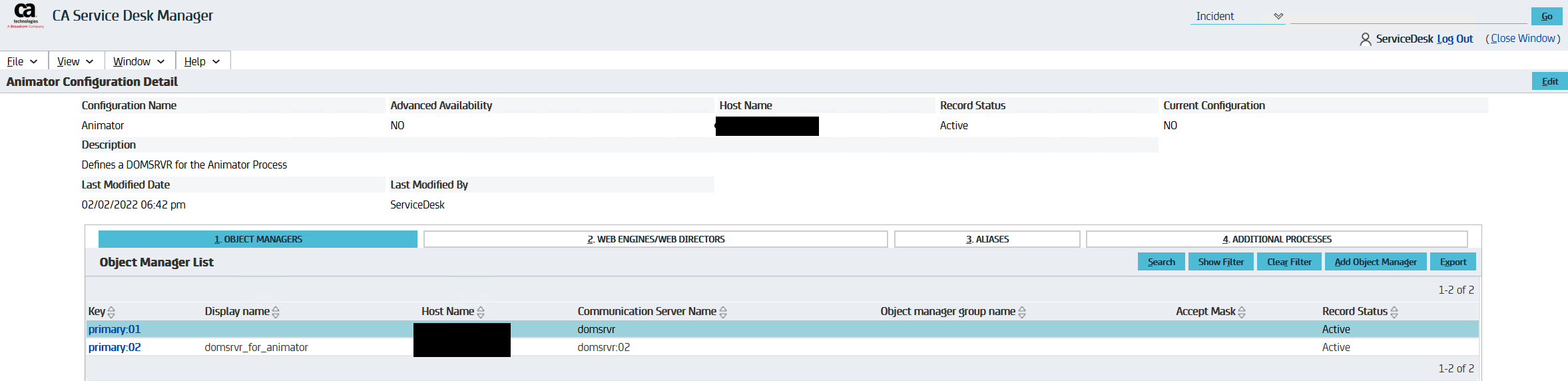Sort table by Host Name arrows
Image resolution: width=1568 pixels, height=381 pixels.
481,312
